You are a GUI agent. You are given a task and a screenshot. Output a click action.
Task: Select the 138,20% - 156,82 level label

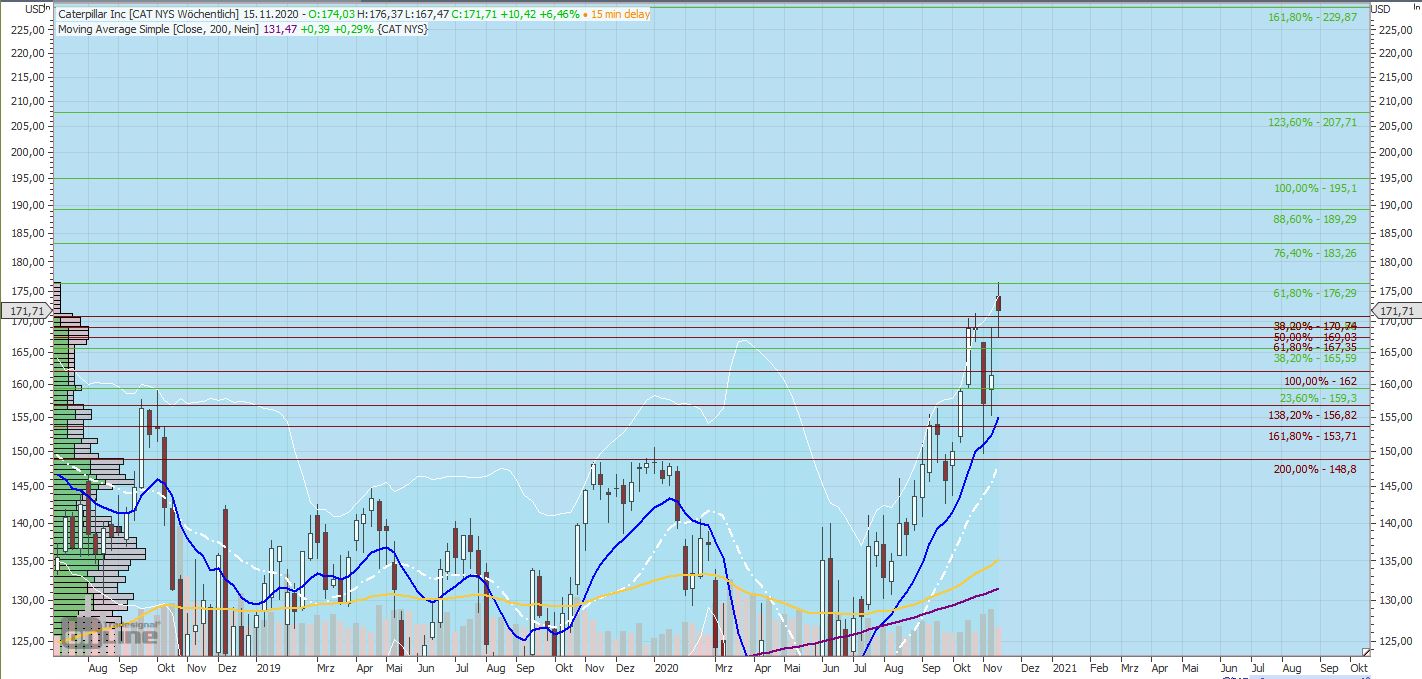point(1312,415)
